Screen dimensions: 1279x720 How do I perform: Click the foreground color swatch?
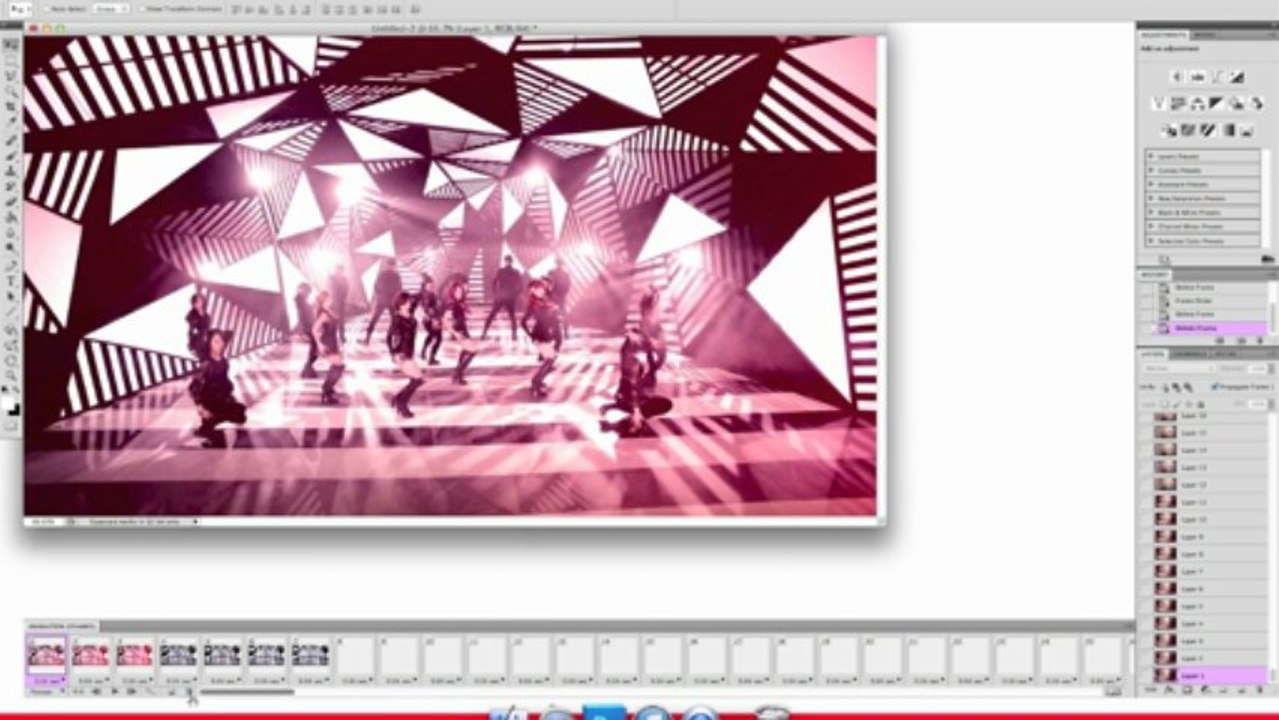(x=10, y=402)
